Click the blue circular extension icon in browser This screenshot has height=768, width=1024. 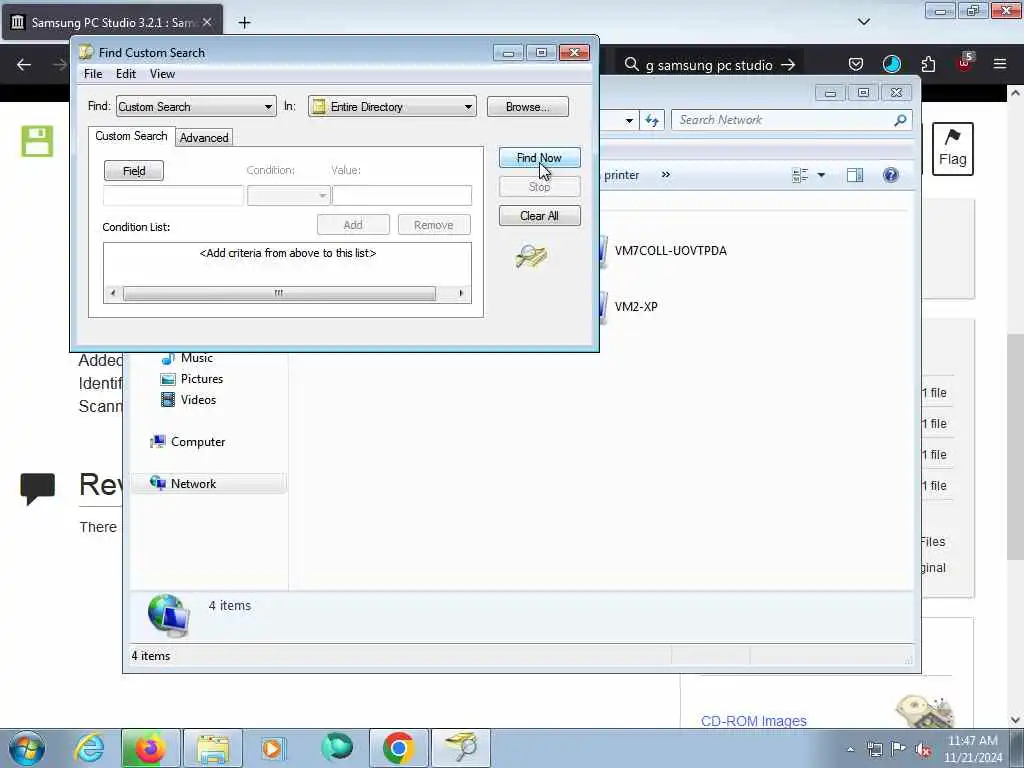(891, 64)
